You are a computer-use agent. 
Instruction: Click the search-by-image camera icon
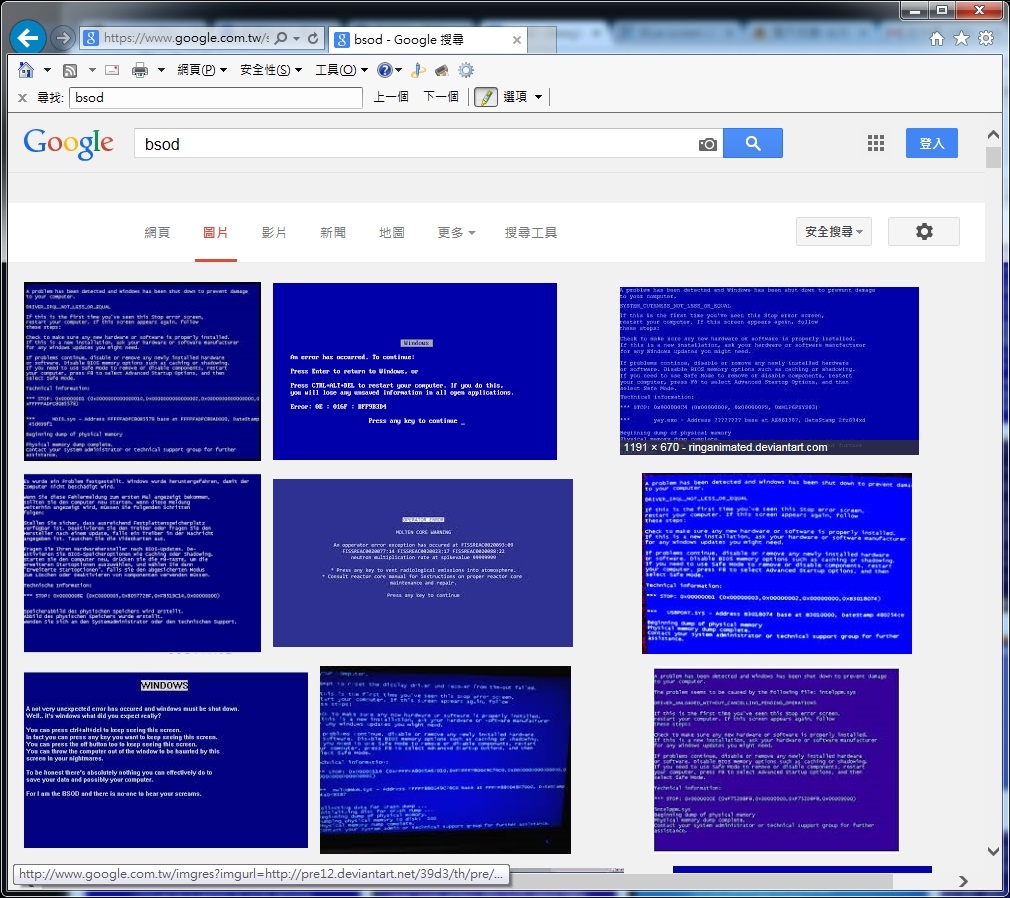click(707, 144)
